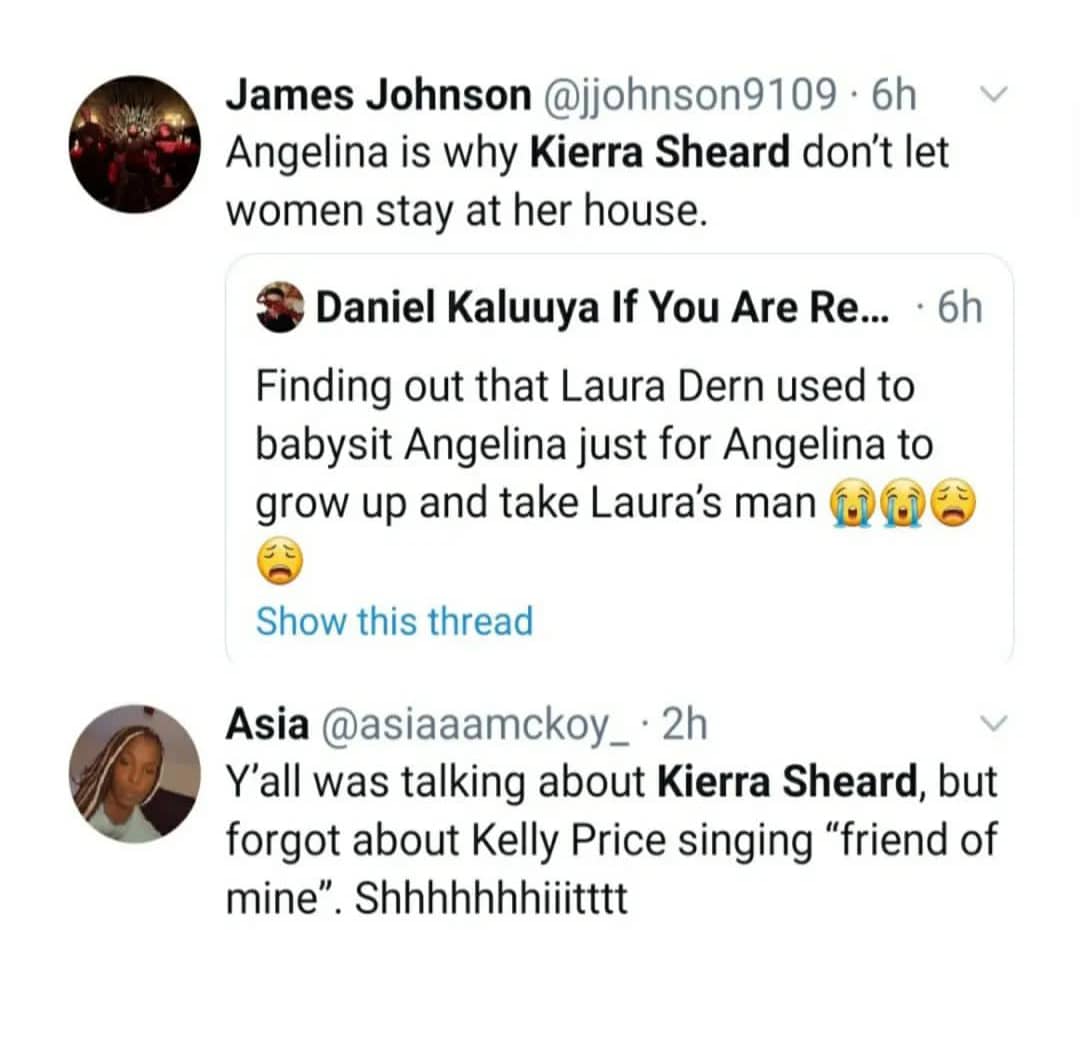Click bold "Kierra Sheard" in Asia's tweet
The width and height of the screenshot is (1080, 1042).
point(789,783)
